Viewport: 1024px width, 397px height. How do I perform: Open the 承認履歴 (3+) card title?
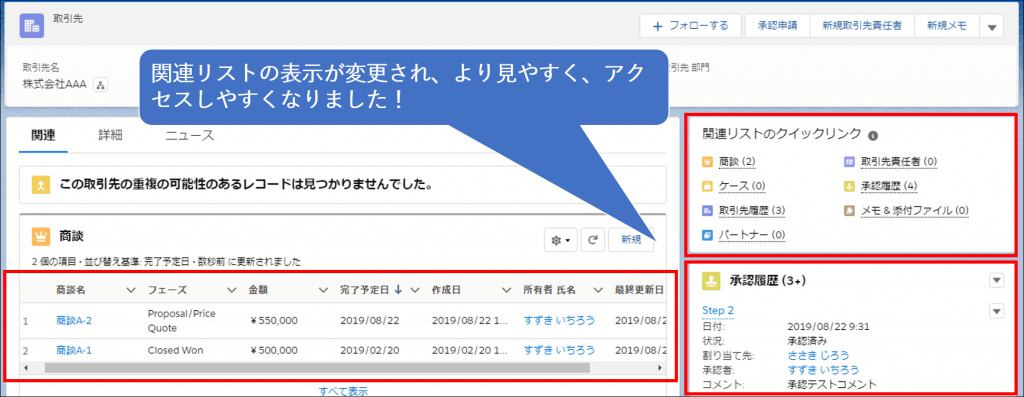point(767,281)
